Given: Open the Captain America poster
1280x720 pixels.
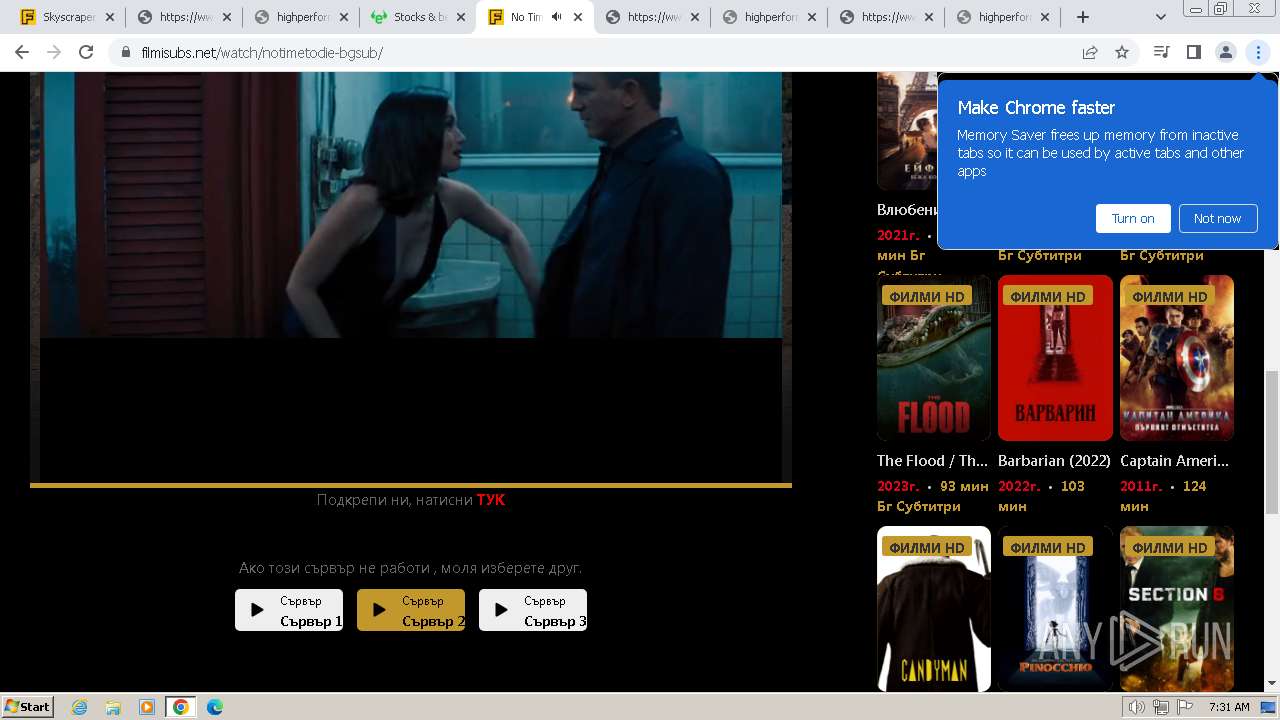Looking at the screenshot, I should point(1177,358).
